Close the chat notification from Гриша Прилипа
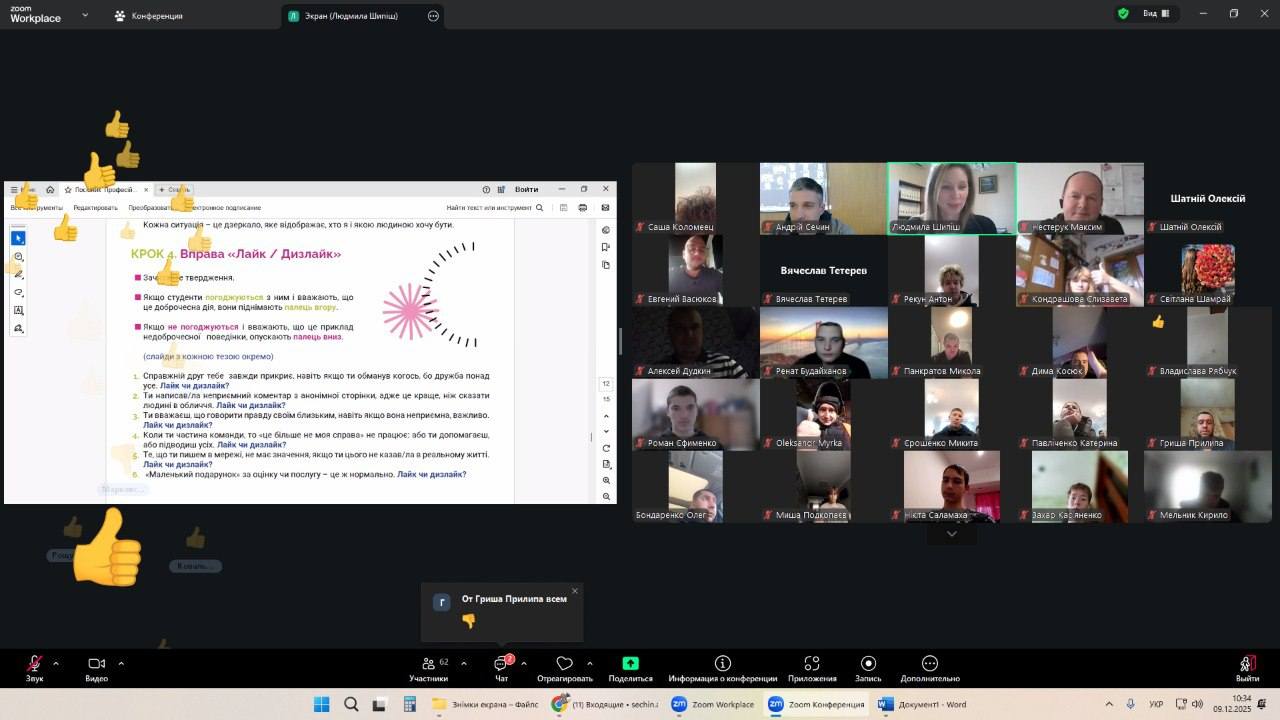1280x720 pixels. point(575,591)
